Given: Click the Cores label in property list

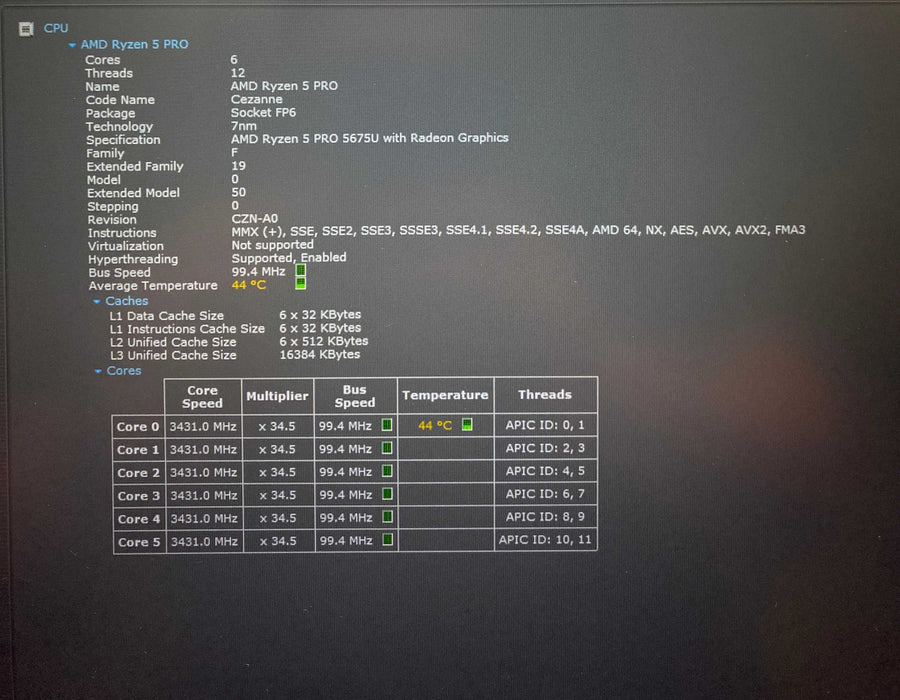Looking at the screenshot, I should point(103,60).
